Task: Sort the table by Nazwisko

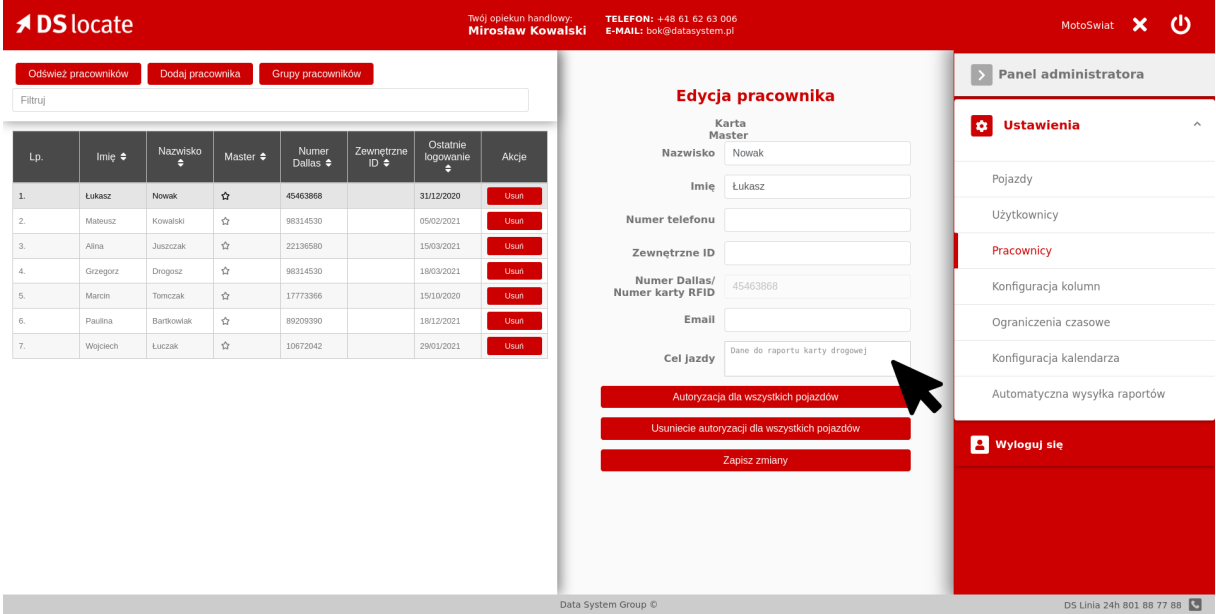Action: (180, 163)
